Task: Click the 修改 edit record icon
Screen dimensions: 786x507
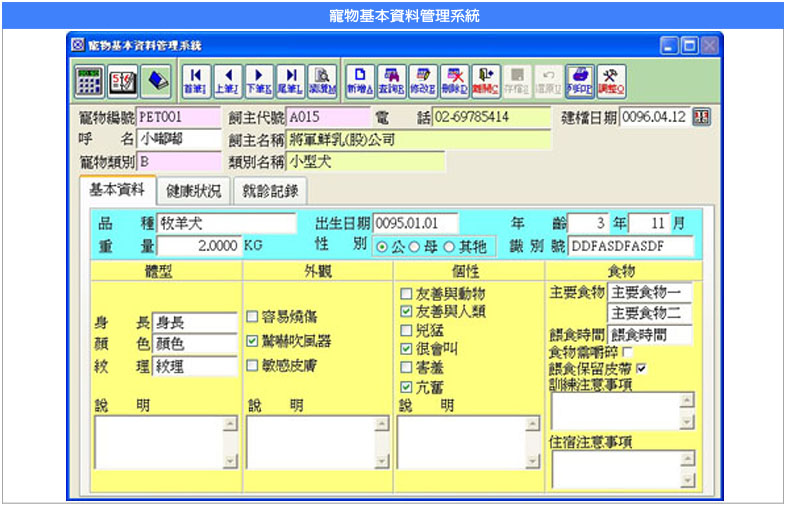Action: (x=423, y=79)
